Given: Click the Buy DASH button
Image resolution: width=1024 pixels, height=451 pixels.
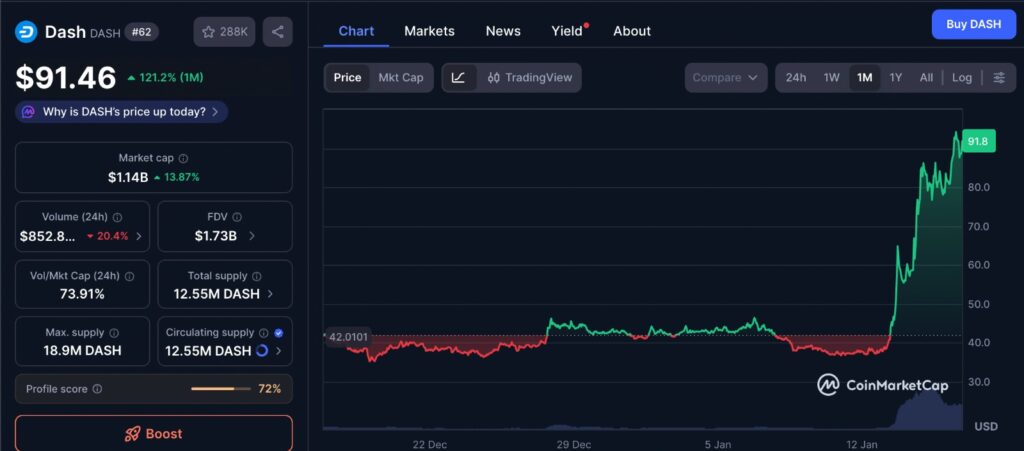Looking at the screenshot, I should (x=974, y=25).
